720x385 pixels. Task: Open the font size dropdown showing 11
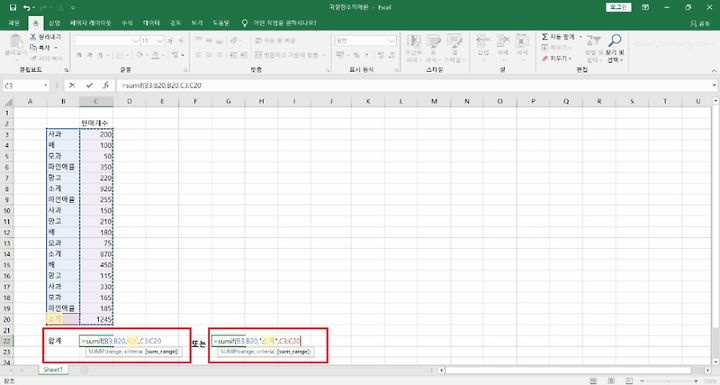click(x=159, y=41)
